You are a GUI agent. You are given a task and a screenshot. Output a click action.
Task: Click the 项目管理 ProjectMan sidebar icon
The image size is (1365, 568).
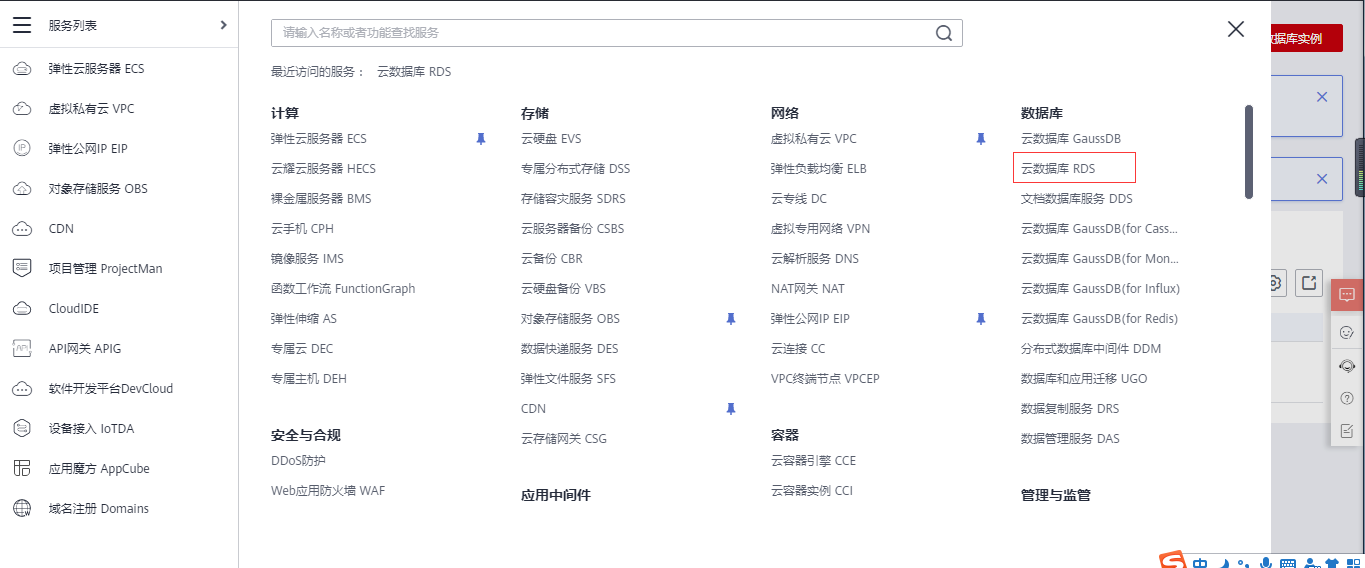pyautogui.click(x=22, y=269)
